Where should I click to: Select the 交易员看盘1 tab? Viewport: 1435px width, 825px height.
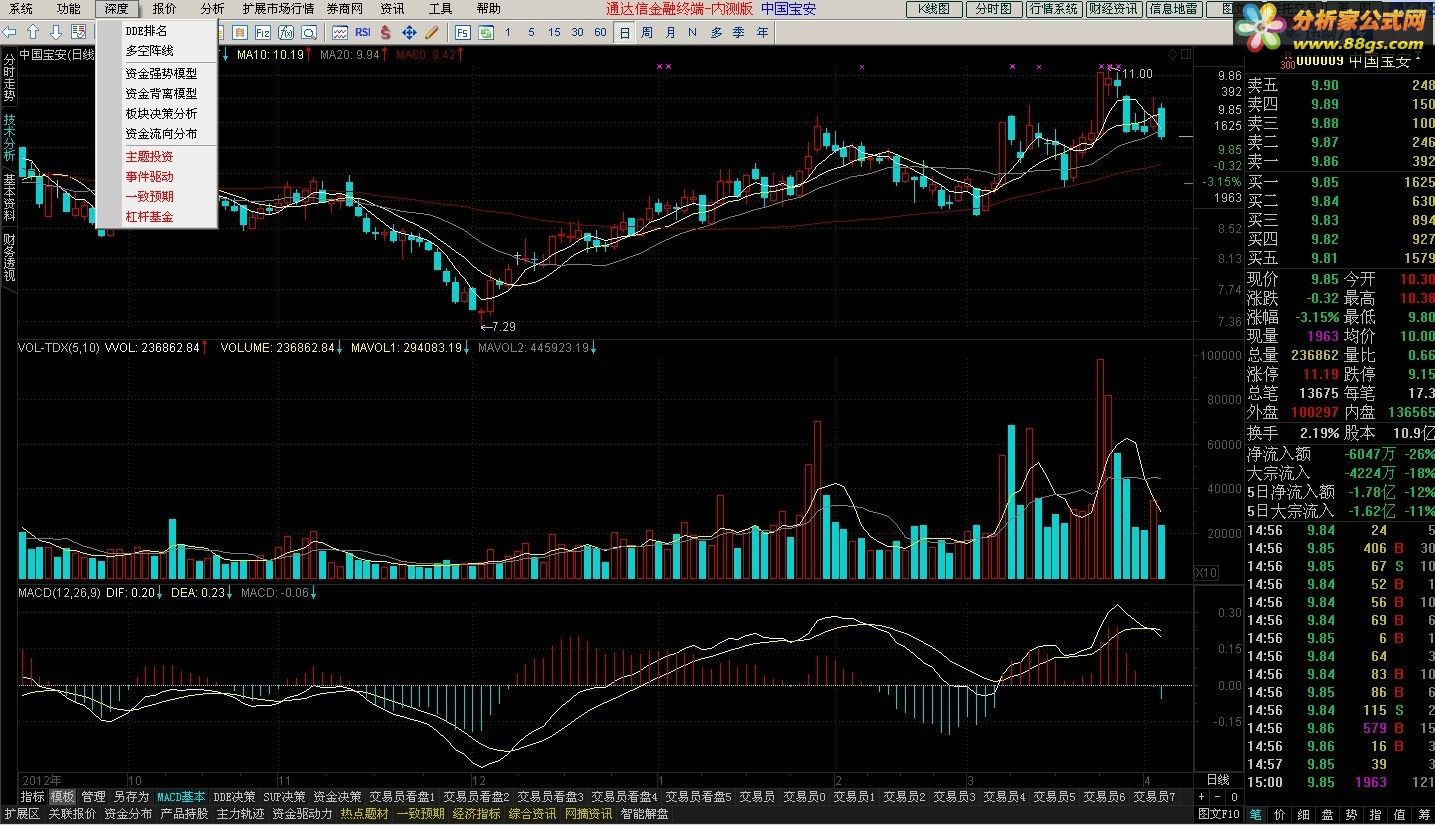[402, 797]
